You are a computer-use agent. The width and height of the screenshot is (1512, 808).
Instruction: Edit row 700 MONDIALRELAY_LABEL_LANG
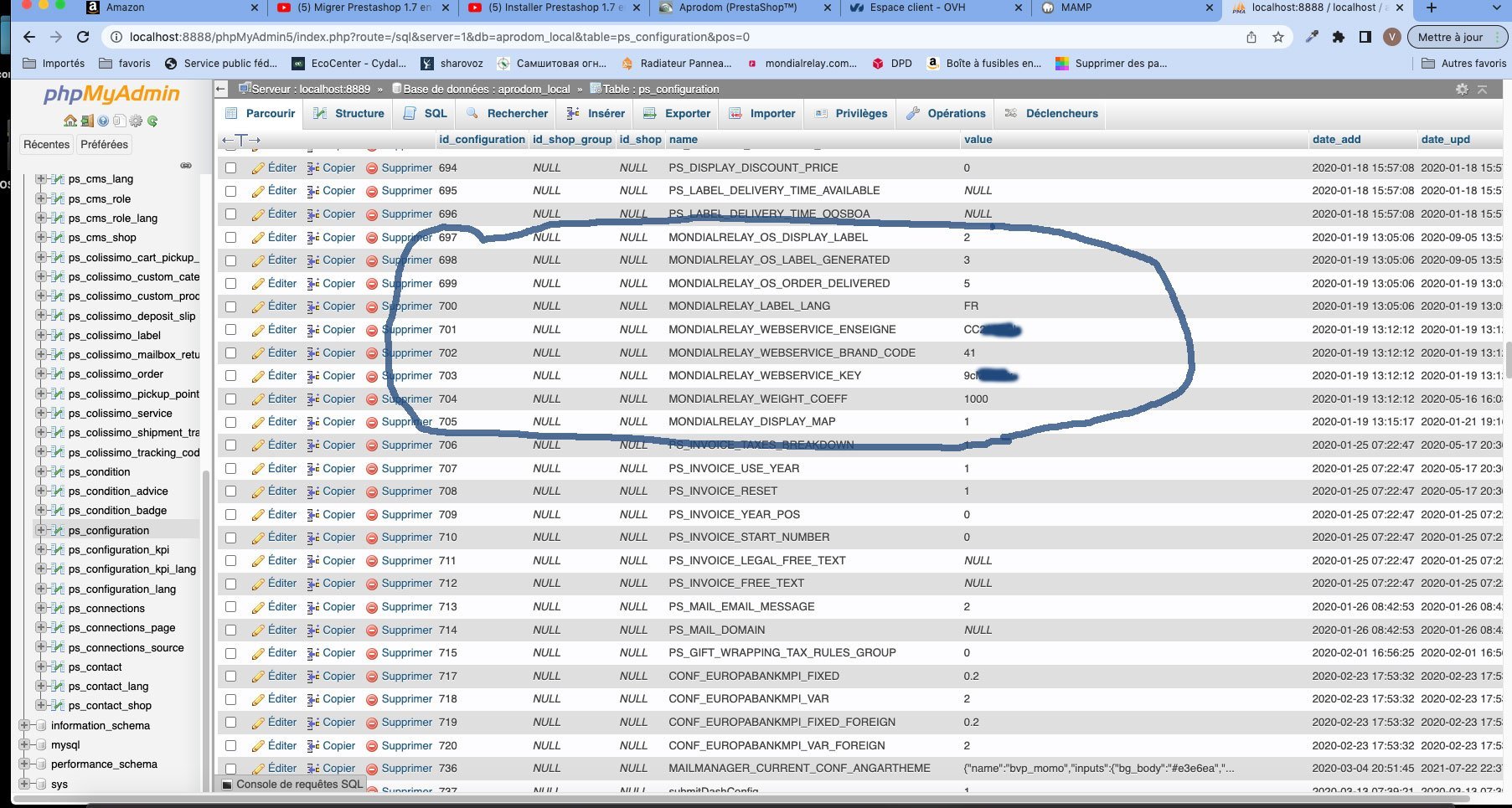pos(274,306)
